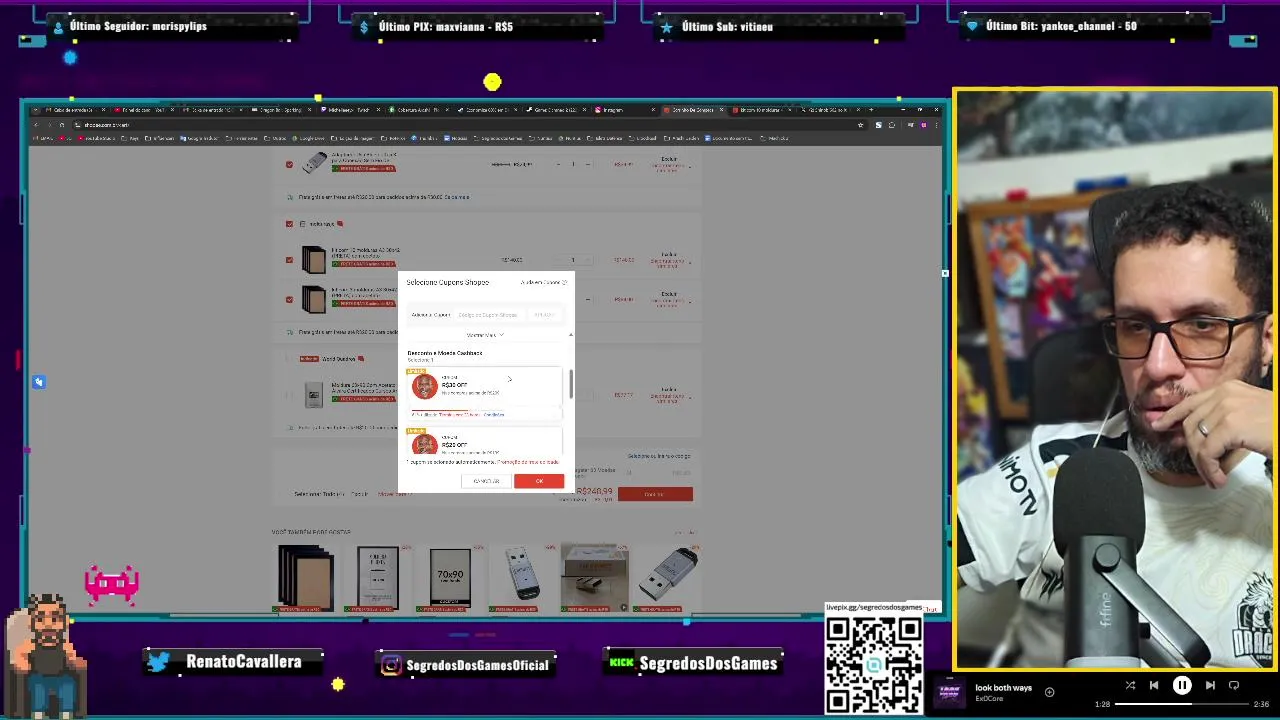Open 'Condições' link of first coupon
1280x720 pixels.
494,414
